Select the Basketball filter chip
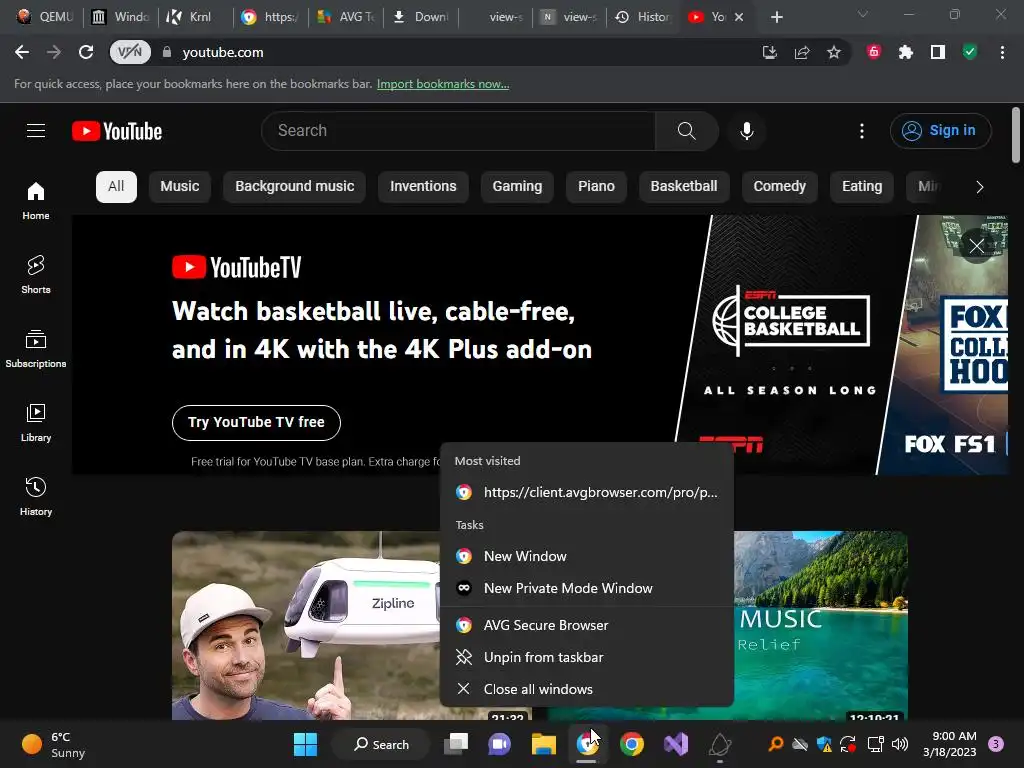Image resolution: width=1024 pixels, height=768 pixels. click(x=684, y=187)
